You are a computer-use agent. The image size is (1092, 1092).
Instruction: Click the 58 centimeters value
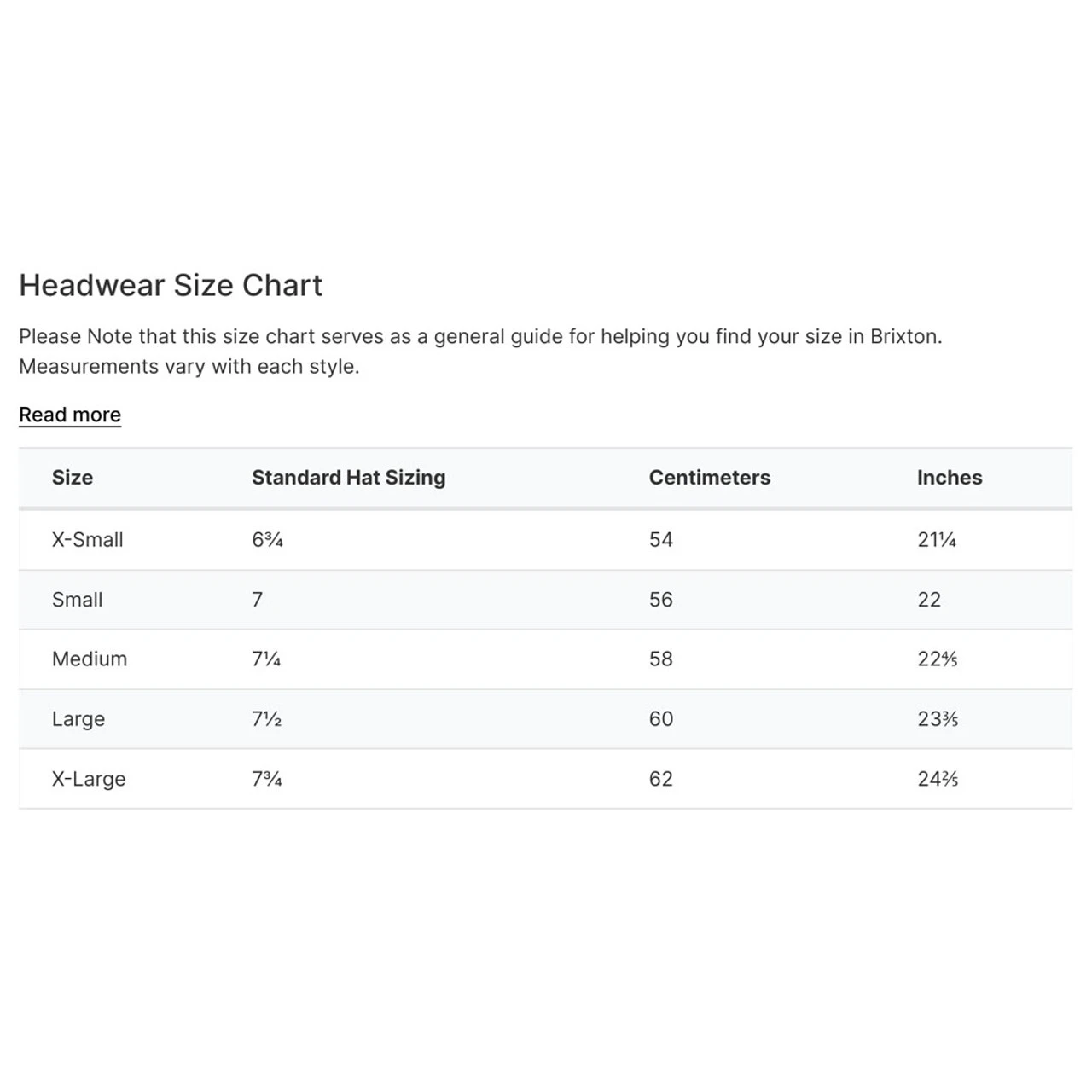pyautogui.click(x=660, y=659)
